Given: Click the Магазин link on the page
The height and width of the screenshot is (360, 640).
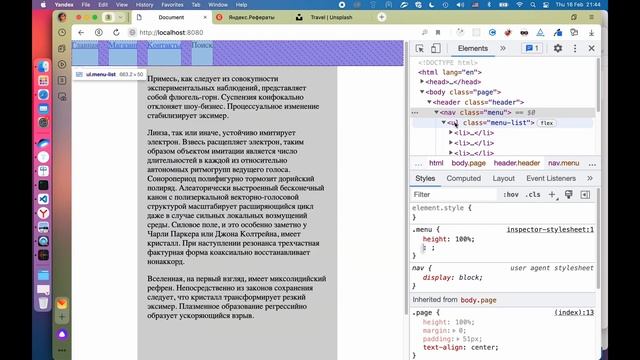Looking at the screenshot, I should [123, 45].
